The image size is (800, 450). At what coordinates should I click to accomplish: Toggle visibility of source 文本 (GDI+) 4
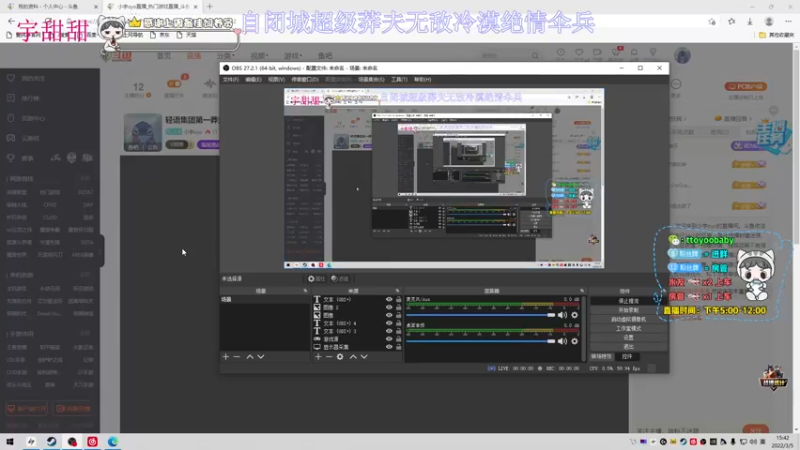tap(389, 323)
